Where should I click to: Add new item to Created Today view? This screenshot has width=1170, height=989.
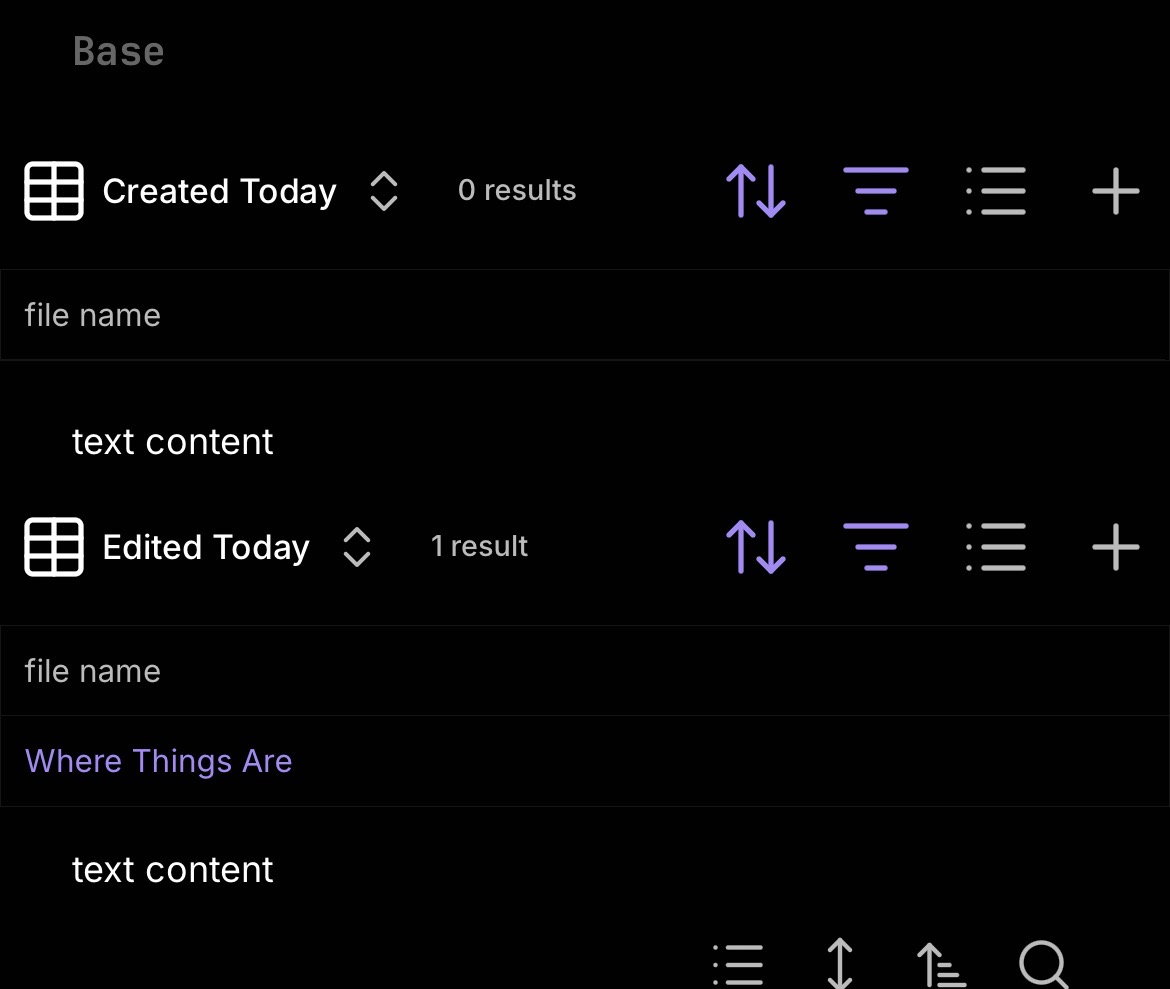1116,191
